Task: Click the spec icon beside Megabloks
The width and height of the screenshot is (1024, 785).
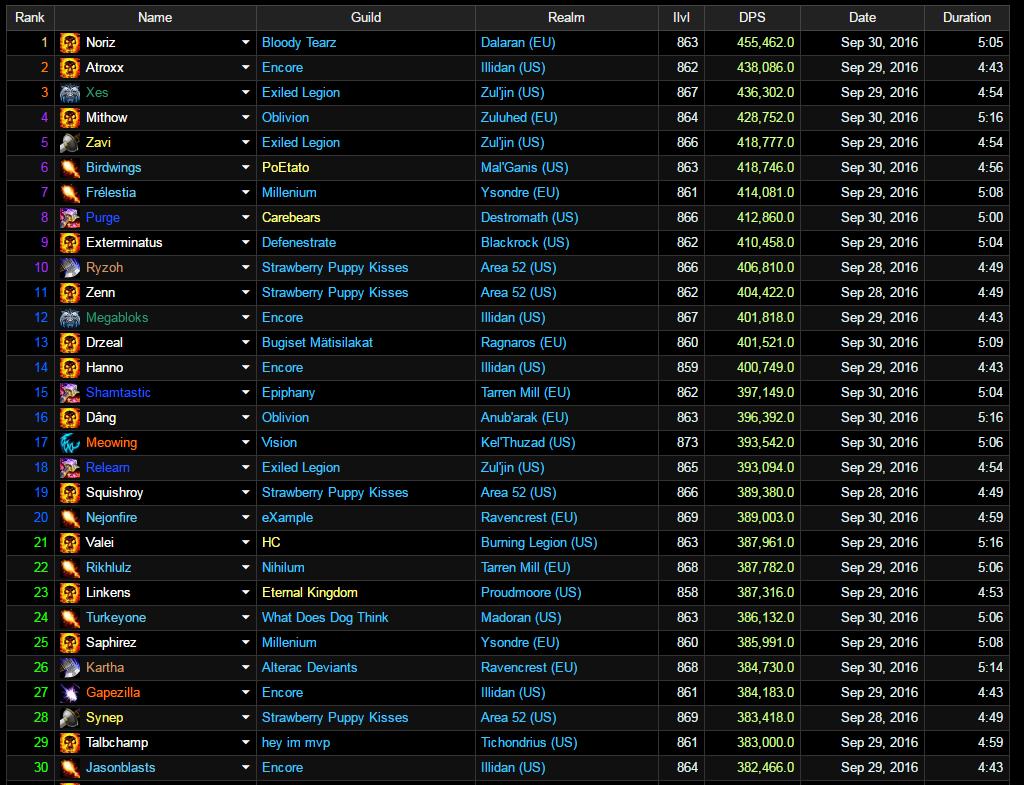Action: [70, 318]
